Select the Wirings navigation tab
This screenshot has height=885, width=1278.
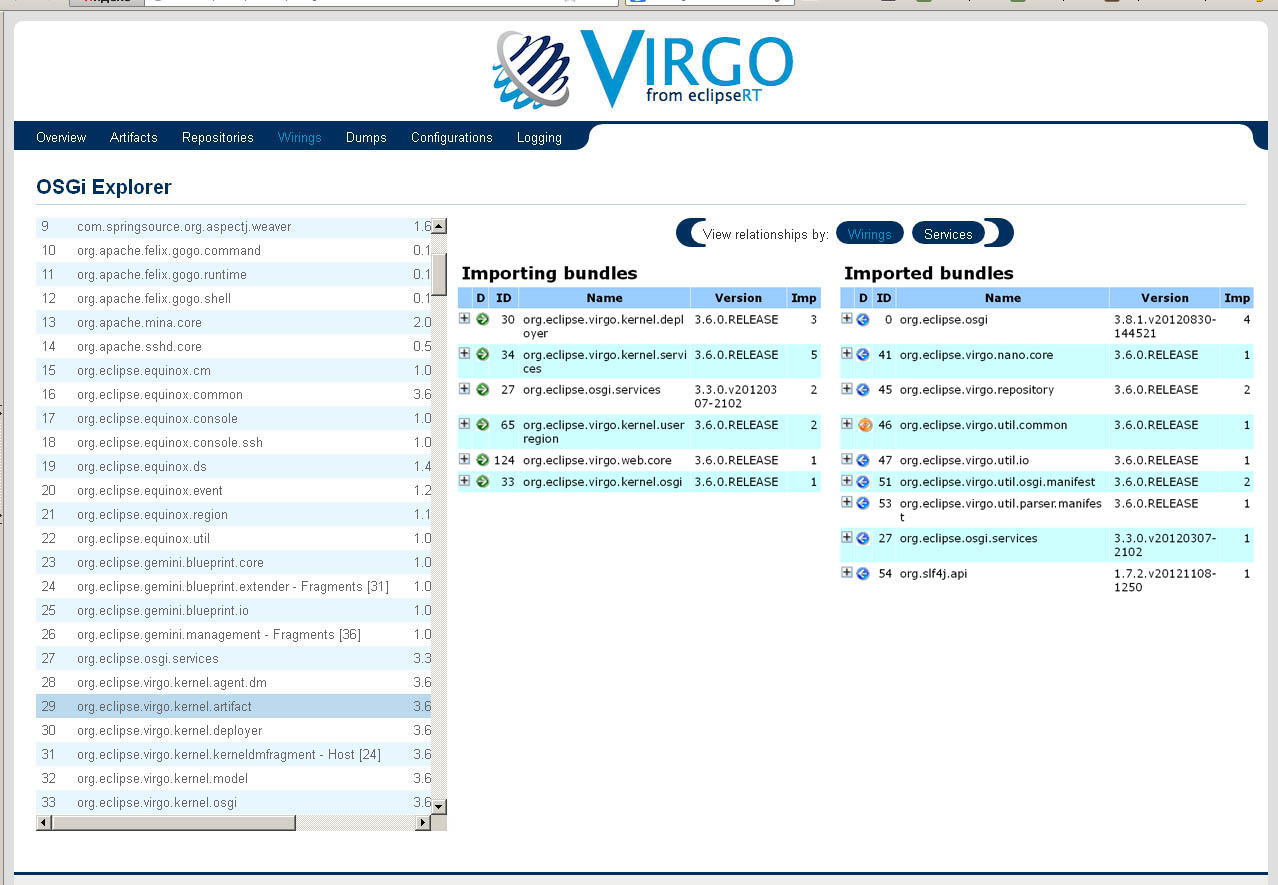(x=300, y=137)
